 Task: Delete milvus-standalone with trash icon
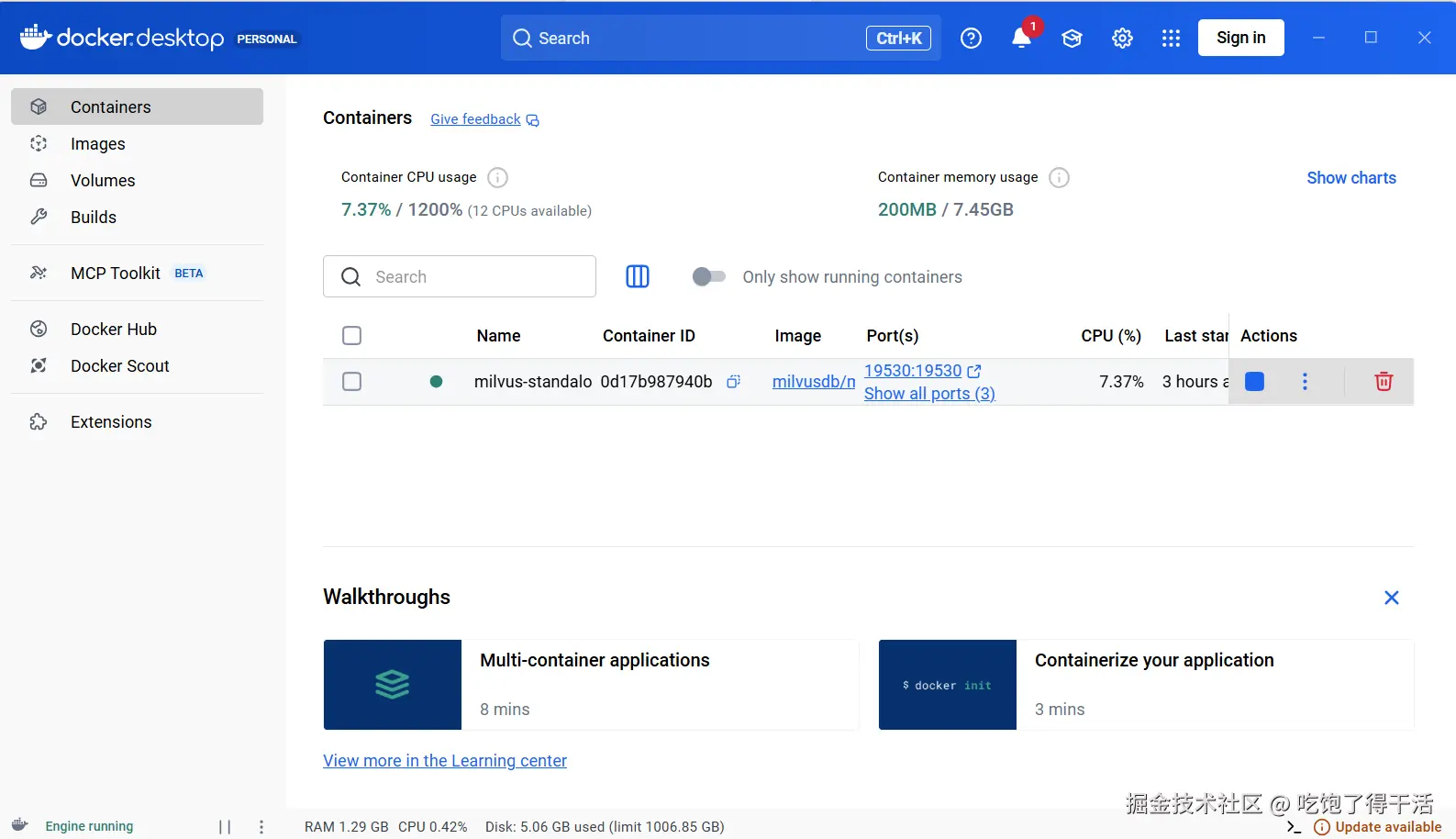[1384, 381]
